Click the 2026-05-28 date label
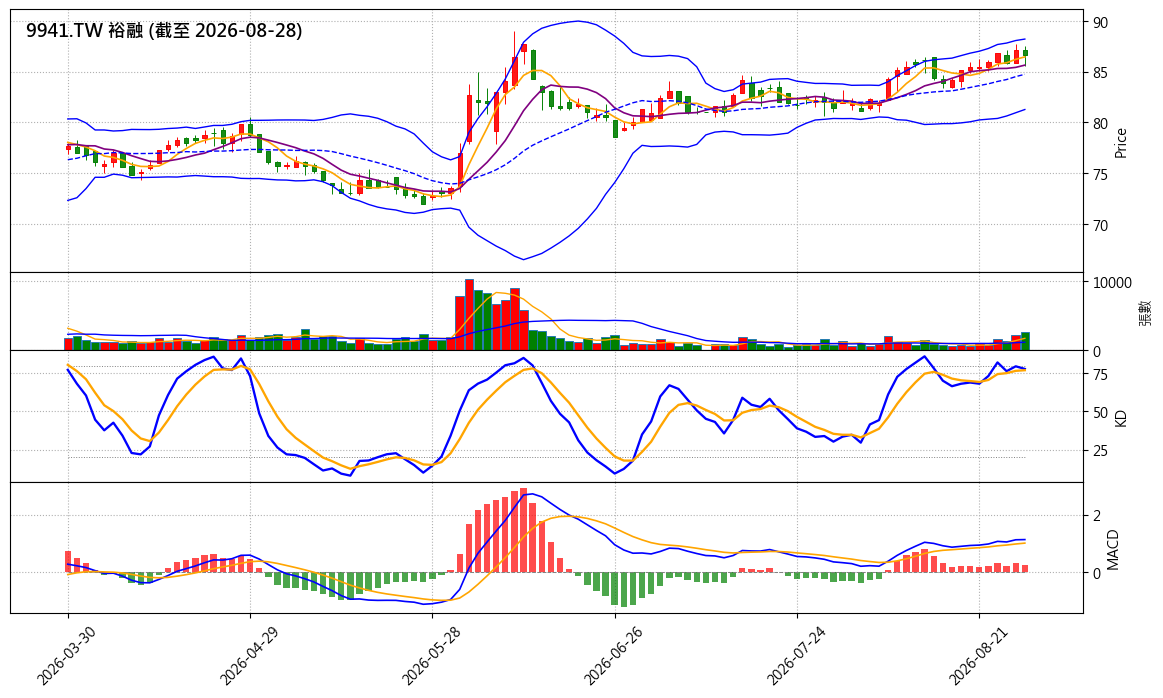Screen dimensions: 1163x698 pyautogui.click(x=430, y=655)
